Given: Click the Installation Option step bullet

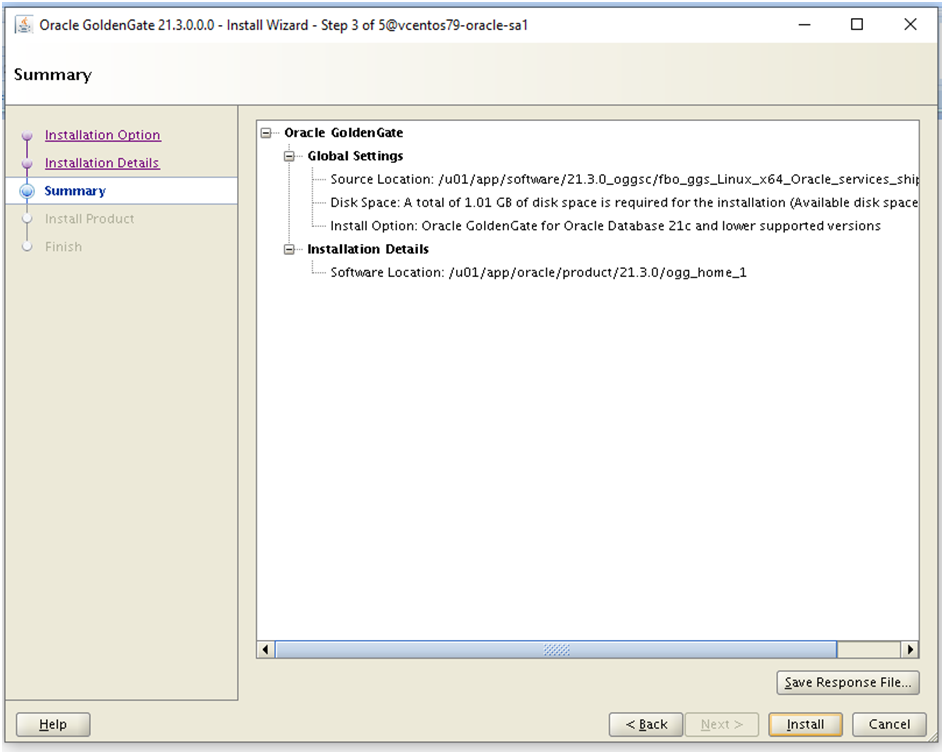Looking at the screenshot, I should [x=27, y=136].
